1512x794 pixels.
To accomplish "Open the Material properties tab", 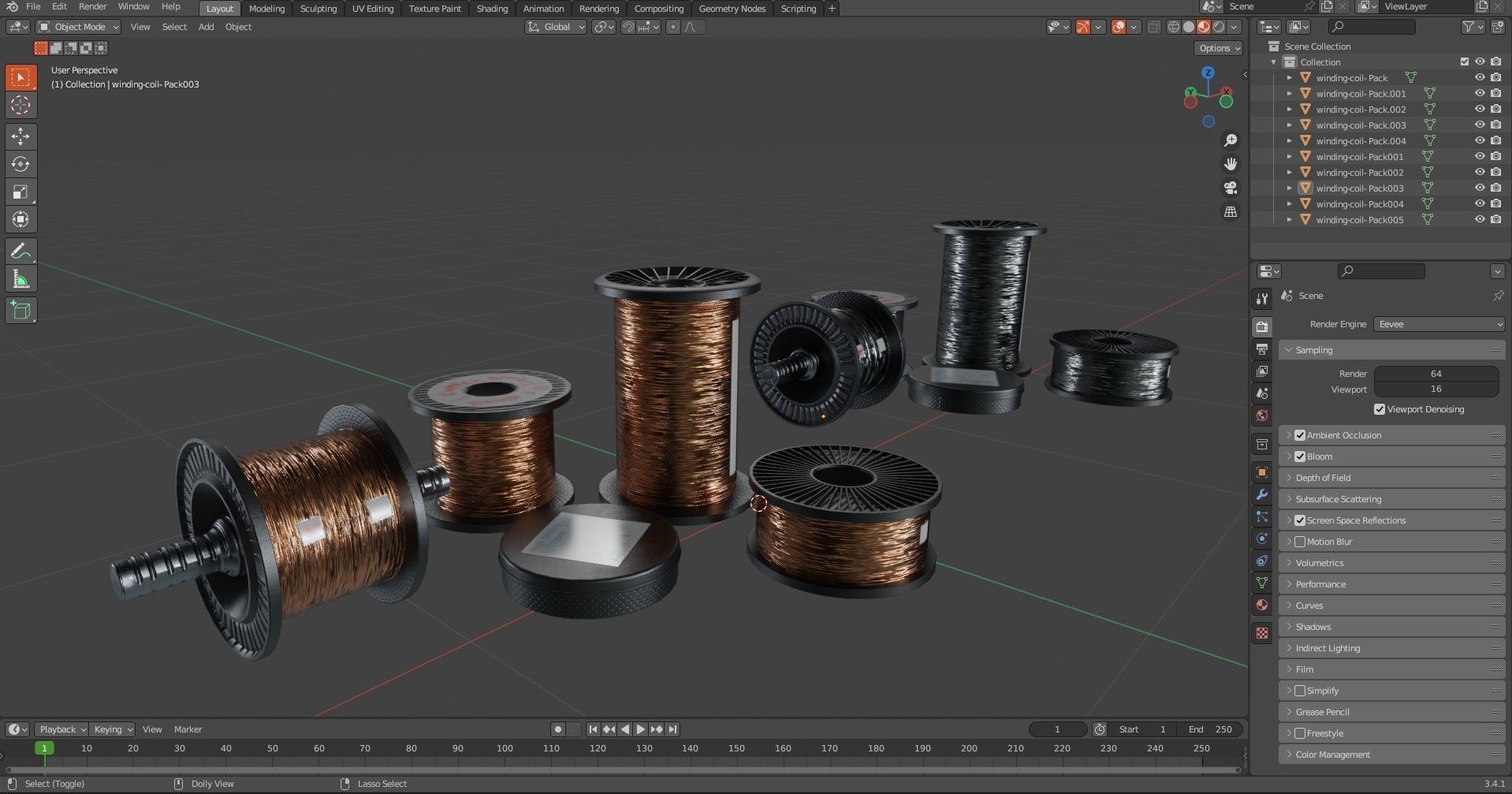I will pyautogui.click(x=1262, y=605).
